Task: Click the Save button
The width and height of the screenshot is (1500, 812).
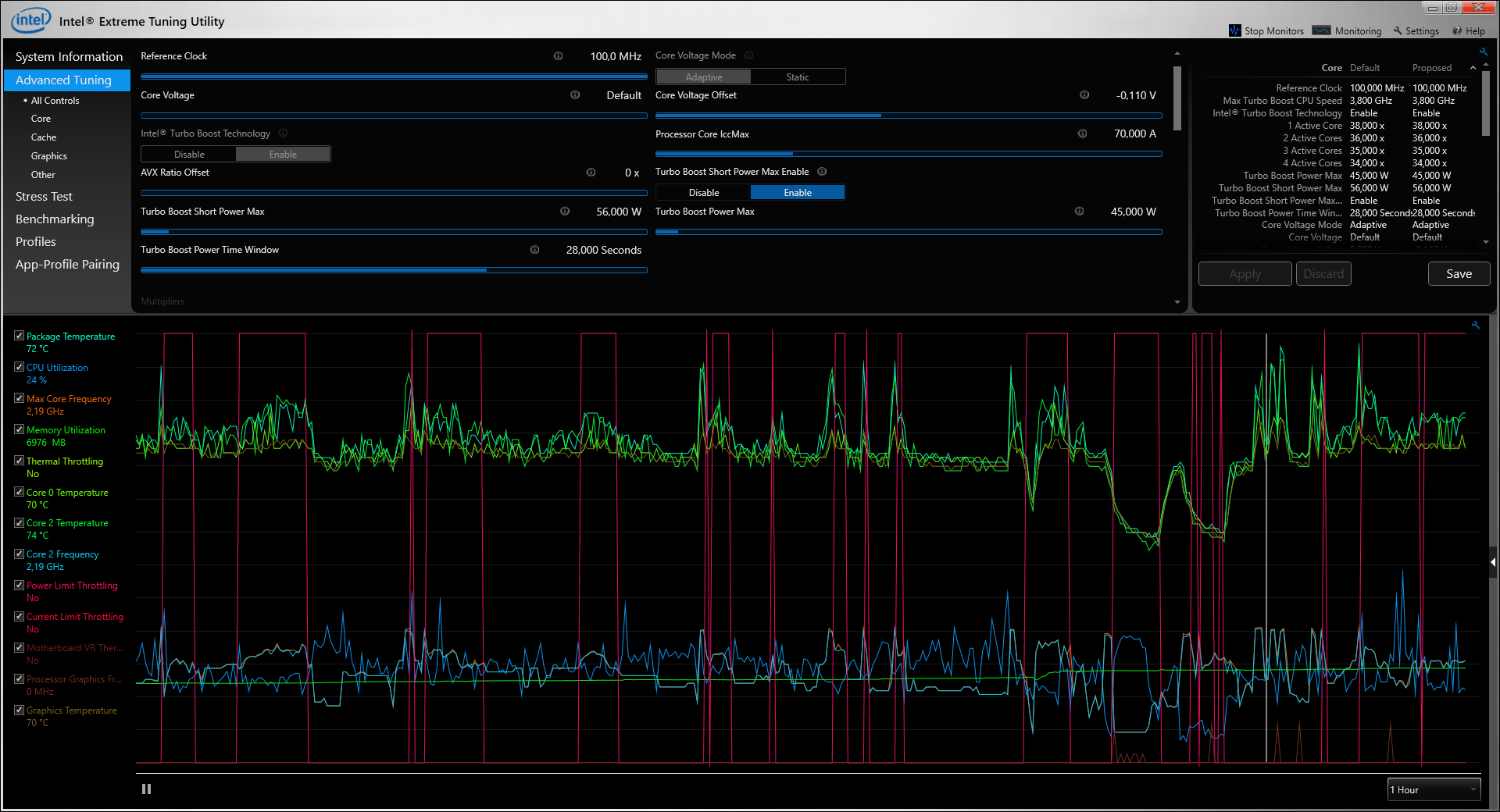Action: 1459,274
